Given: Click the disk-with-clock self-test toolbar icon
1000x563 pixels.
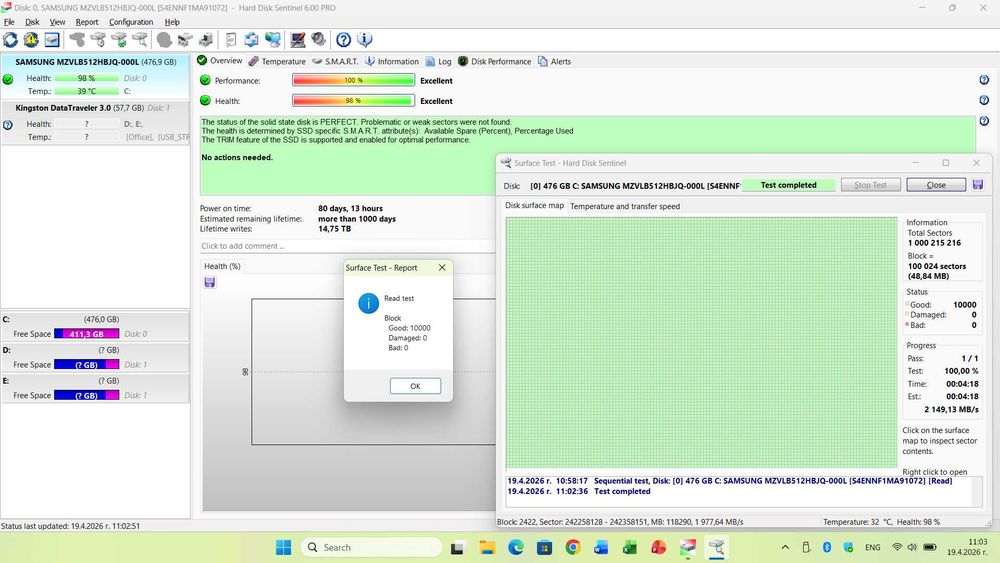Looking at the screenshot, I should [98, 40].
